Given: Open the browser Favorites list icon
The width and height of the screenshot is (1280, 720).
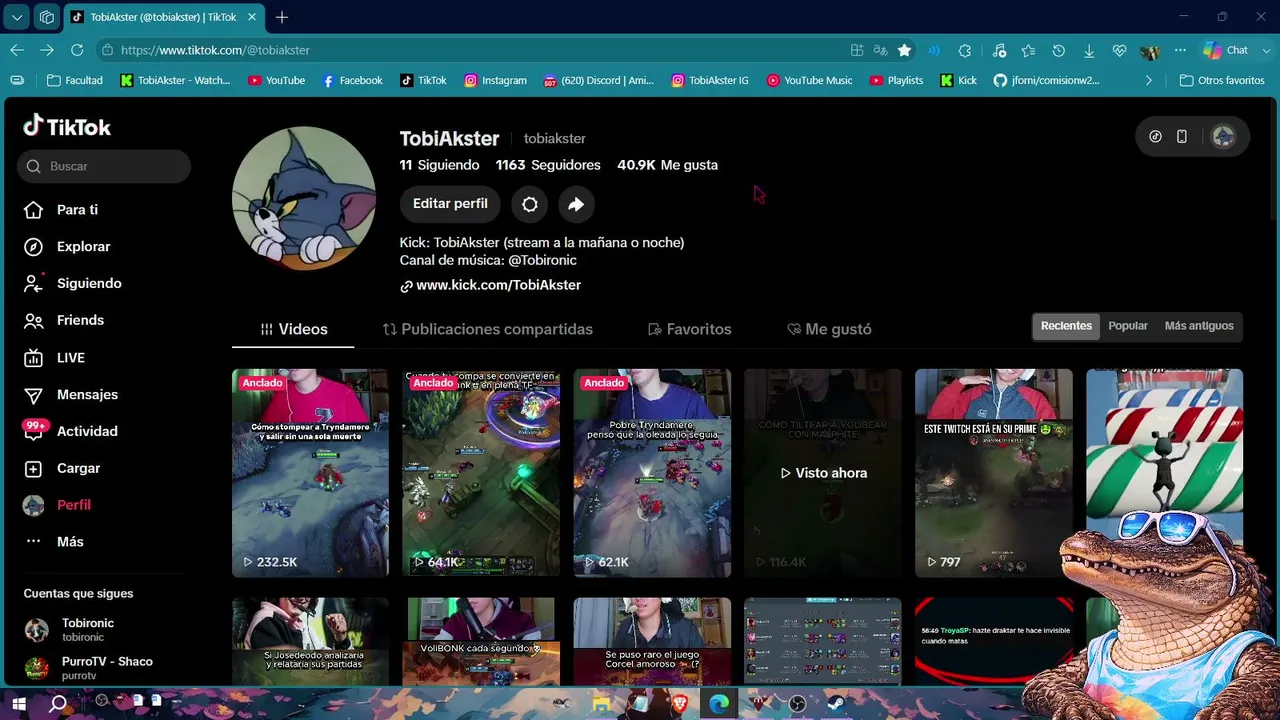Looking at the screenshot, I should [1028, 50].
